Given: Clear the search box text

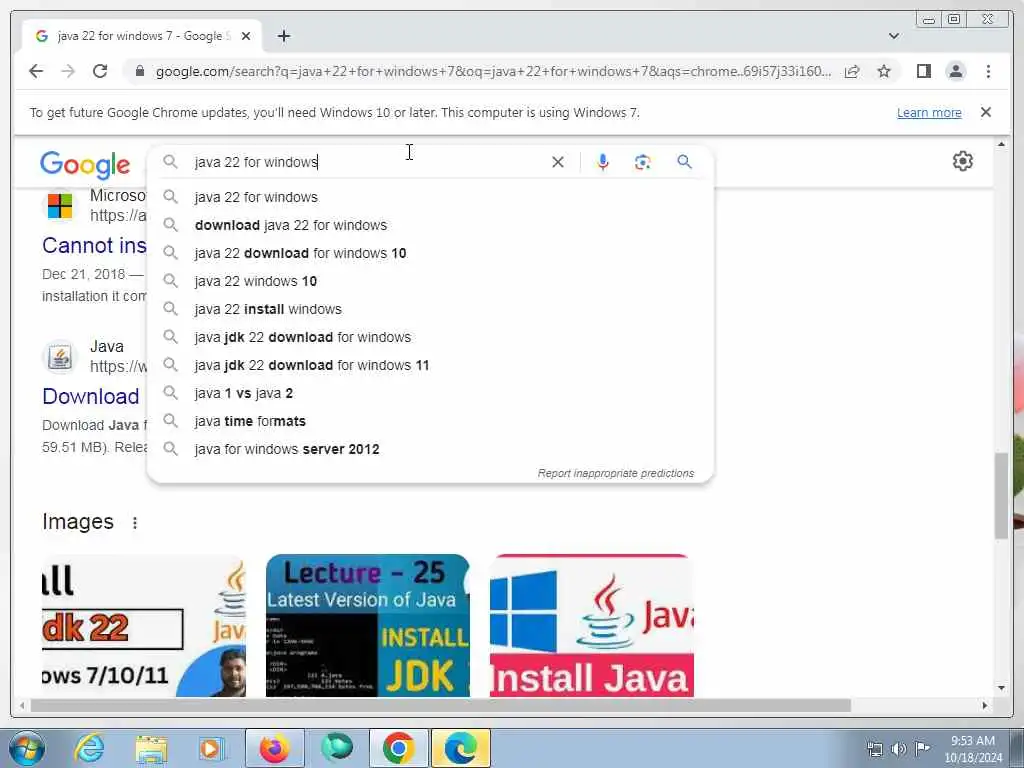Looking at the screenshot, I should pyautogui.click(x=558, y=162).
